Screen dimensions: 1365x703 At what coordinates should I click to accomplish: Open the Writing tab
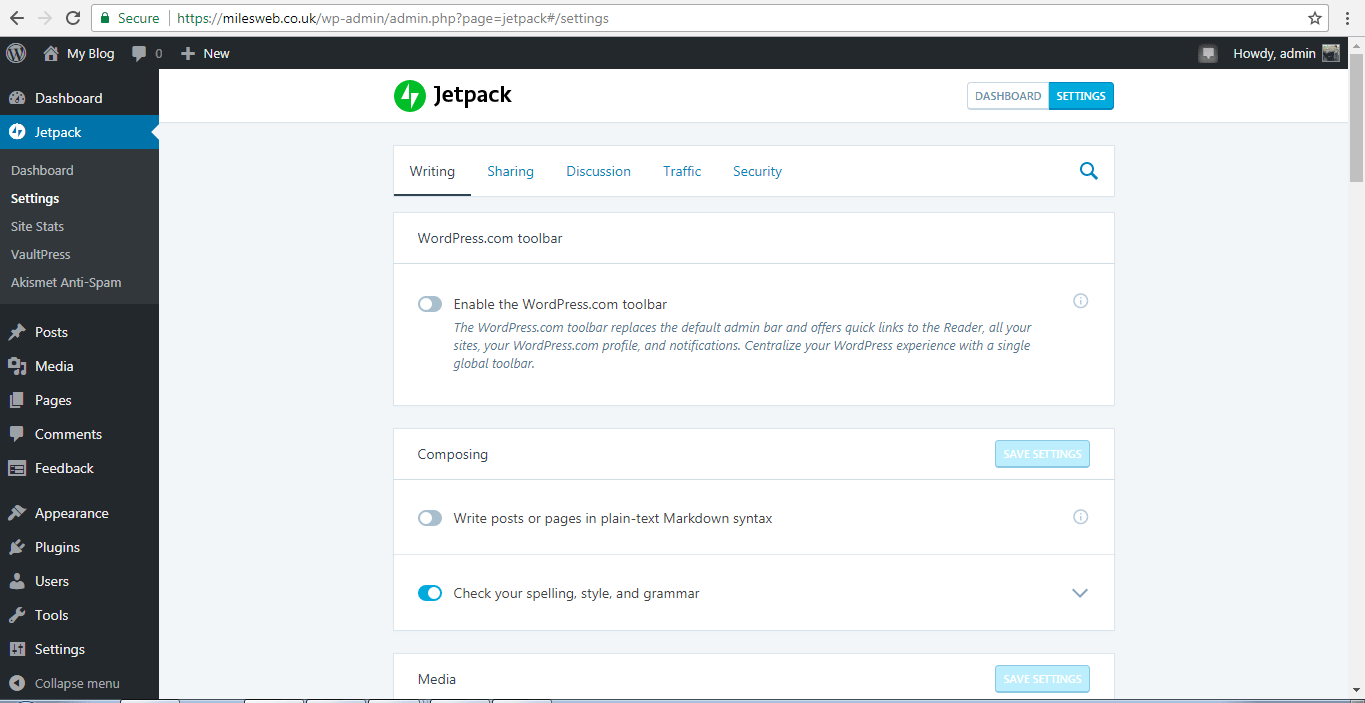tap(432, 171)
